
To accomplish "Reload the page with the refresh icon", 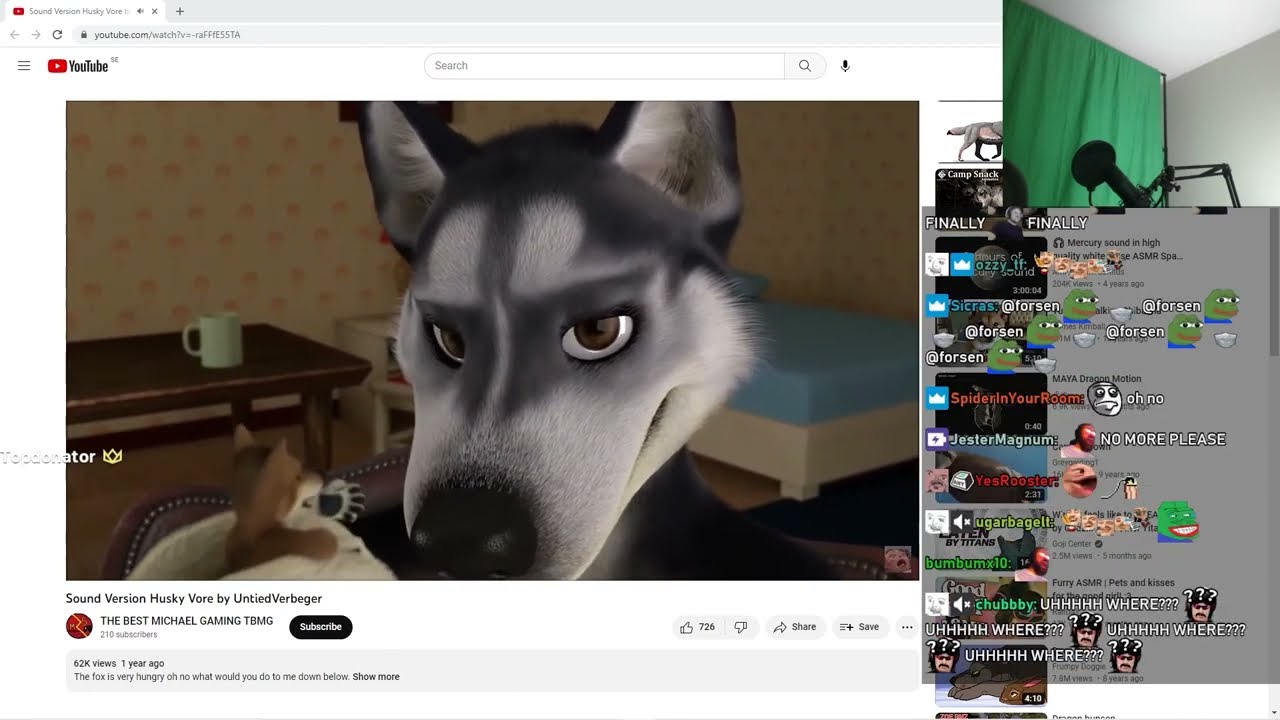I will click(57, 35).
